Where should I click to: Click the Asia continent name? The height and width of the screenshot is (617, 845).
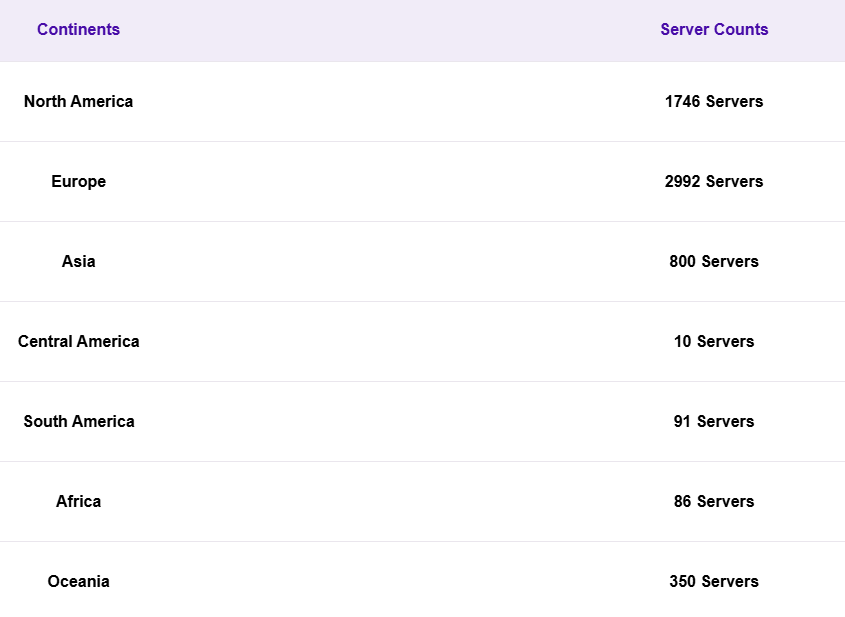[78, 261]
